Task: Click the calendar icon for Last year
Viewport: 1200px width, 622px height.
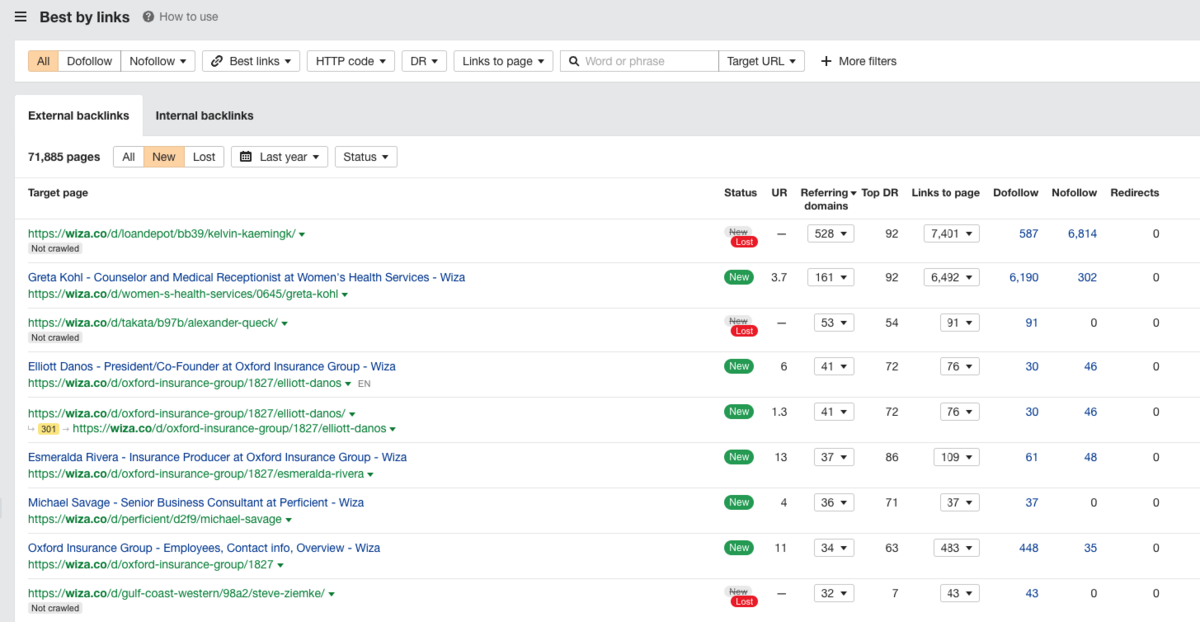Action: [246, 157]
